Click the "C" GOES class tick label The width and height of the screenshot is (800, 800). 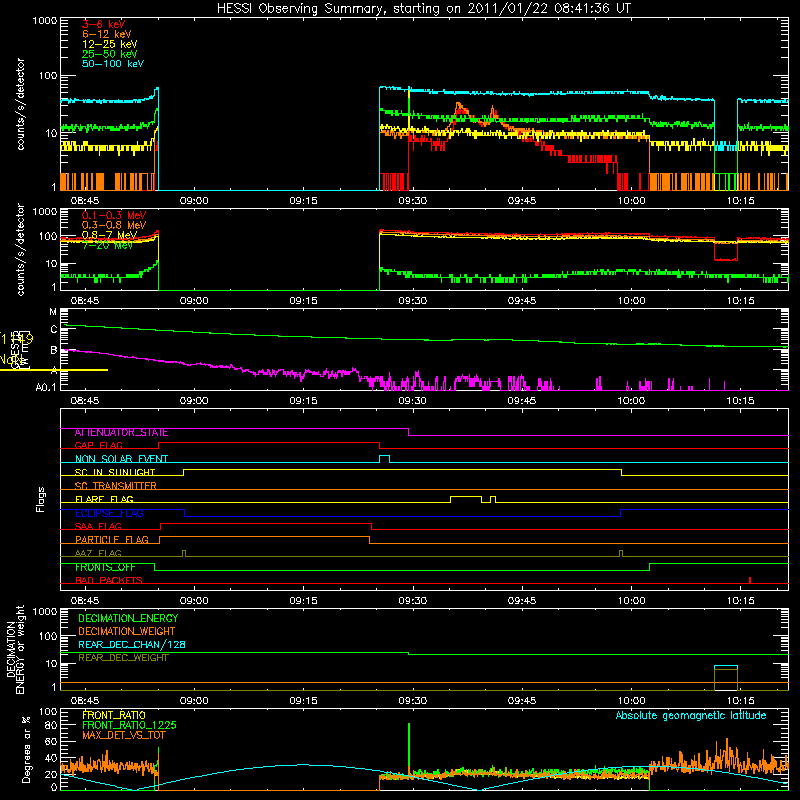click(54, 330)
